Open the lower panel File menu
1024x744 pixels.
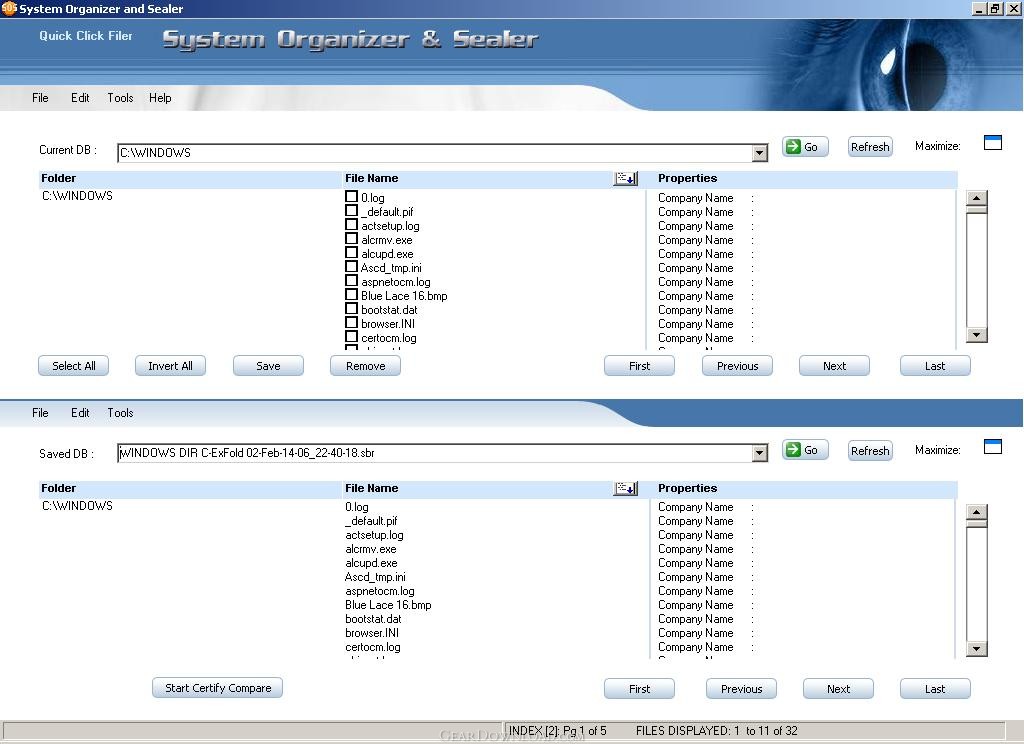(x=40, y=413)
